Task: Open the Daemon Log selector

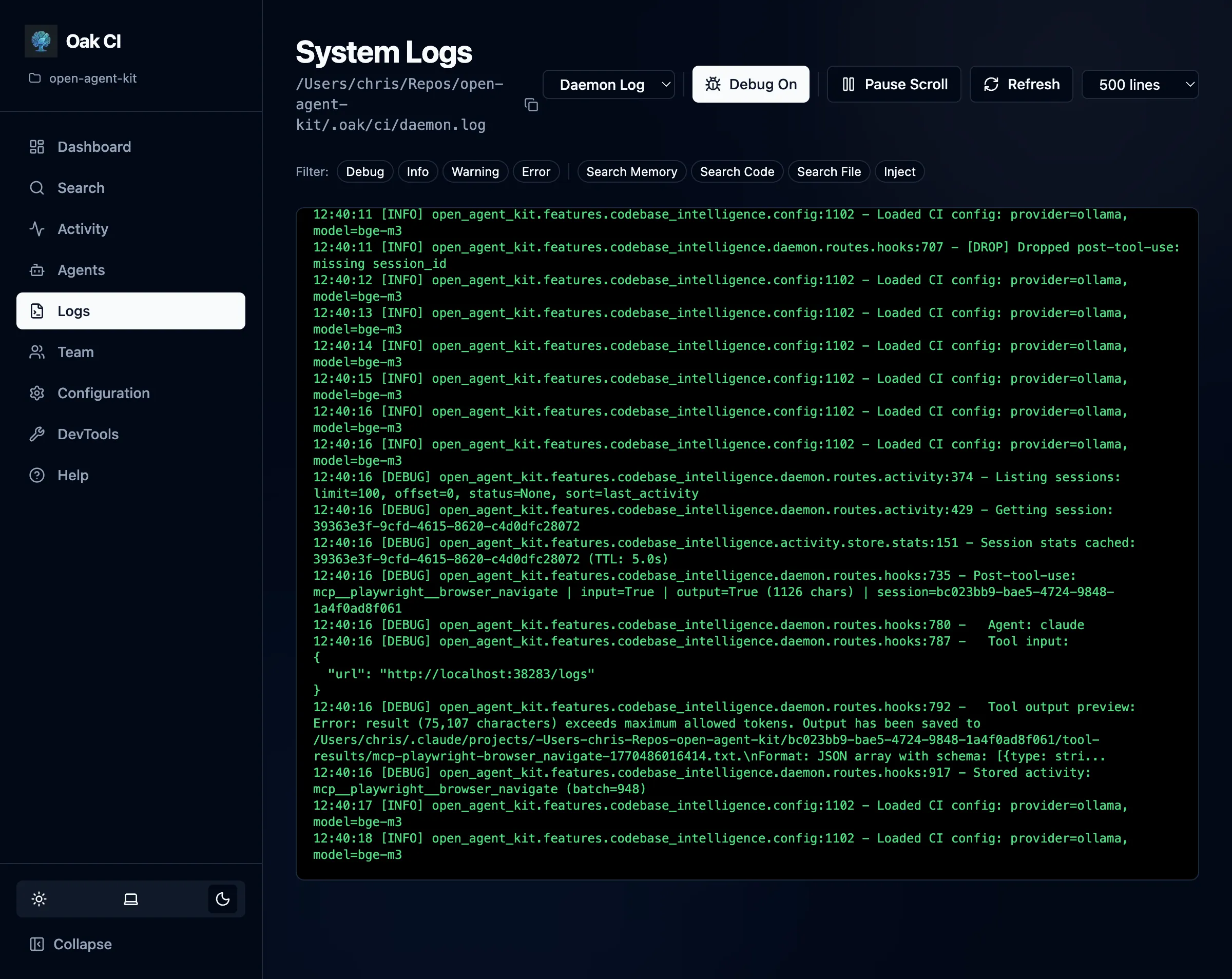Action: point(609,84)
